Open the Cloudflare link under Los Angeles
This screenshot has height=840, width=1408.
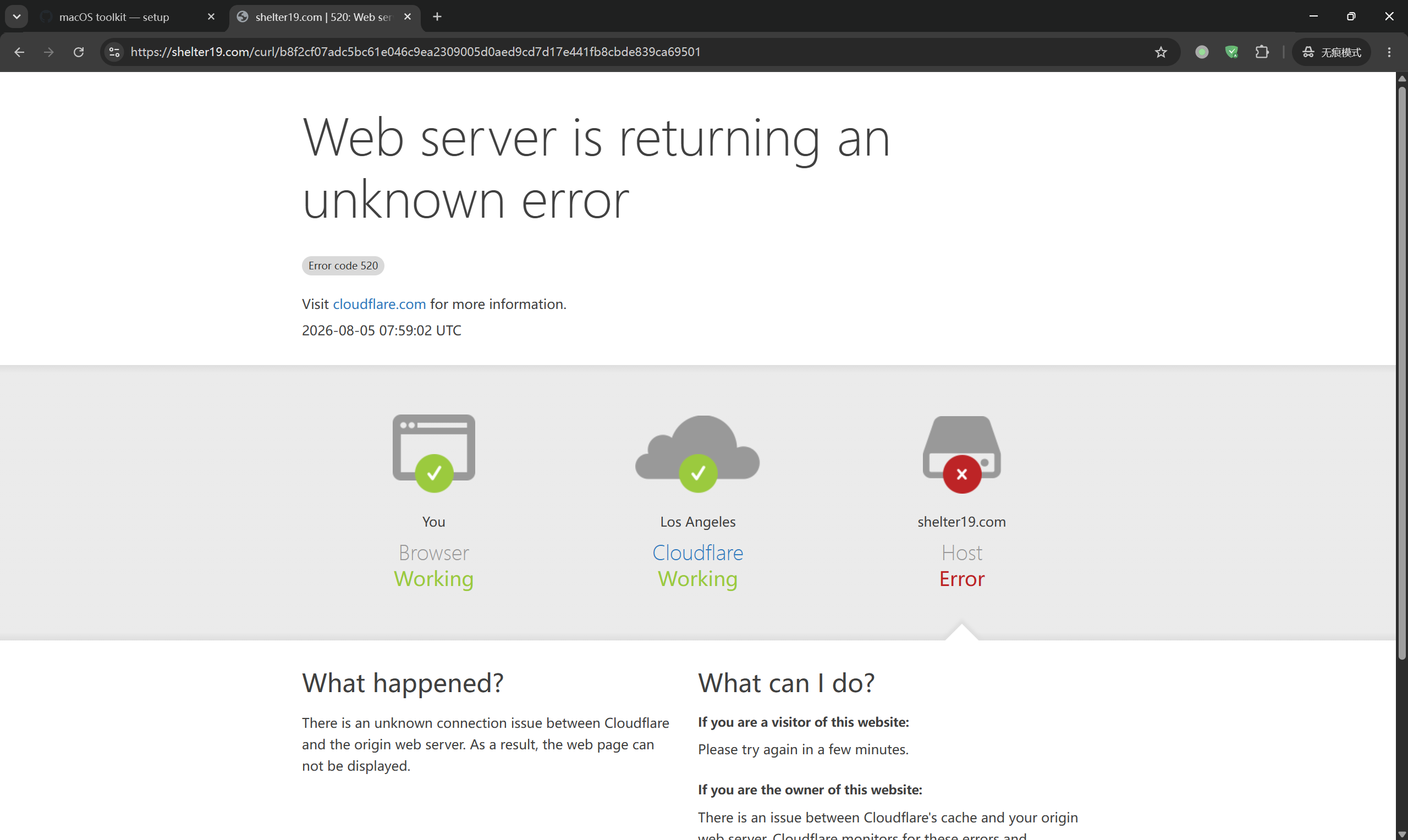(697, 552)
